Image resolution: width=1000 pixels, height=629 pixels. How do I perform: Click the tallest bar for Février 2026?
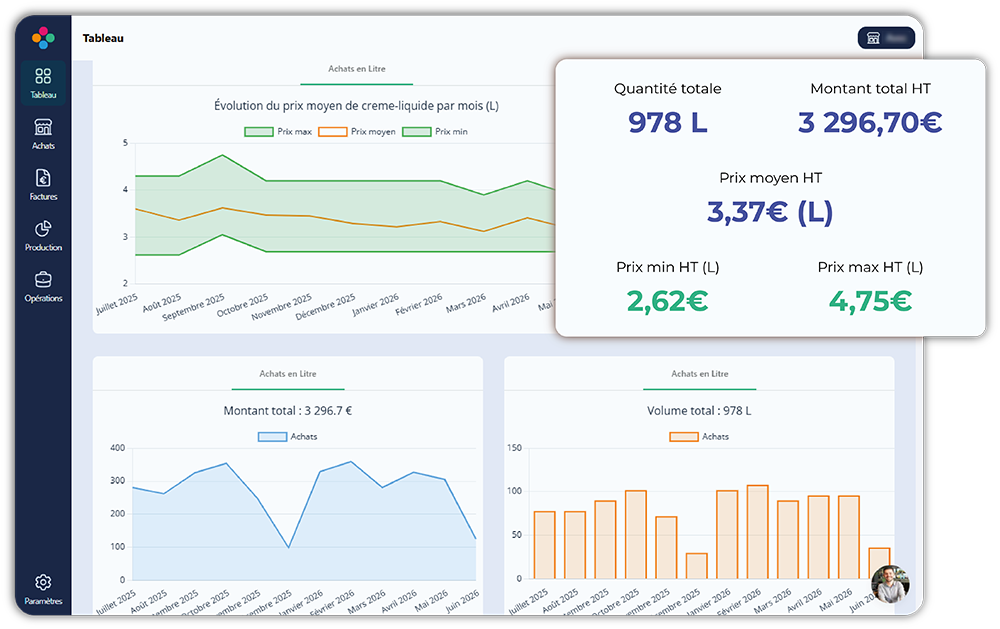758,532
